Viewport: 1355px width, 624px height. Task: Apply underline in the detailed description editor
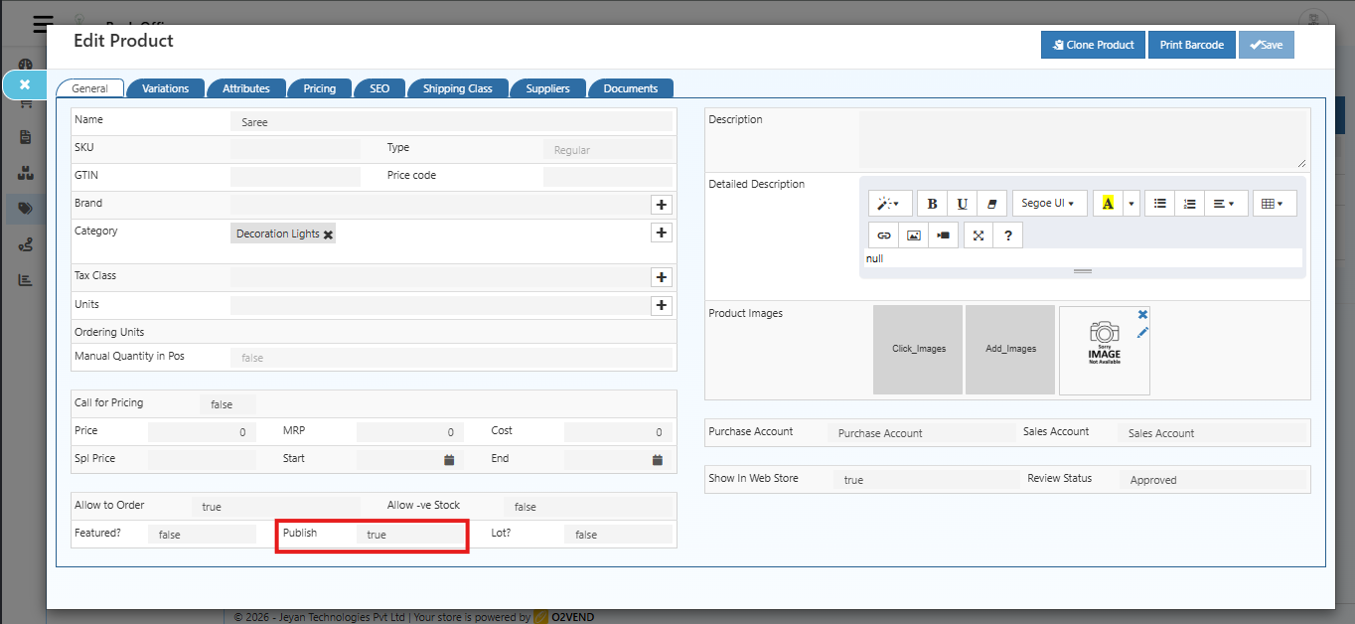[x=961, y=203]
